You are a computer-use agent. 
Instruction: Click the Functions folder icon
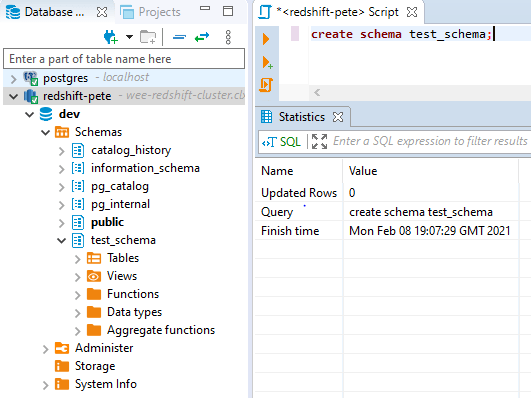[x=94, y=294]
